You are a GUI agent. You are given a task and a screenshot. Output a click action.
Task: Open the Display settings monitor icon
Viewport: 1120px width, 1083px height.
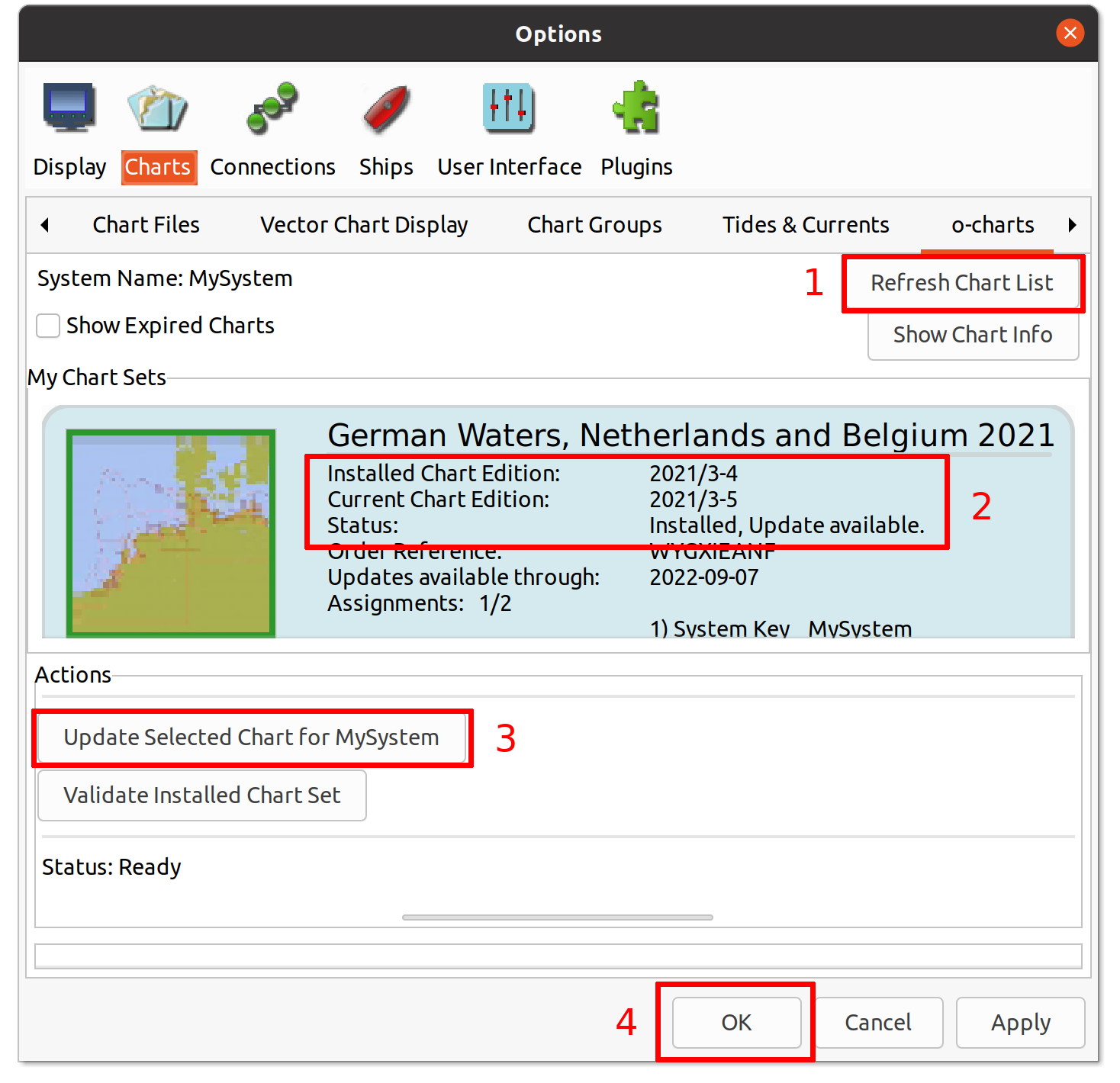click(x=69, y=108)
